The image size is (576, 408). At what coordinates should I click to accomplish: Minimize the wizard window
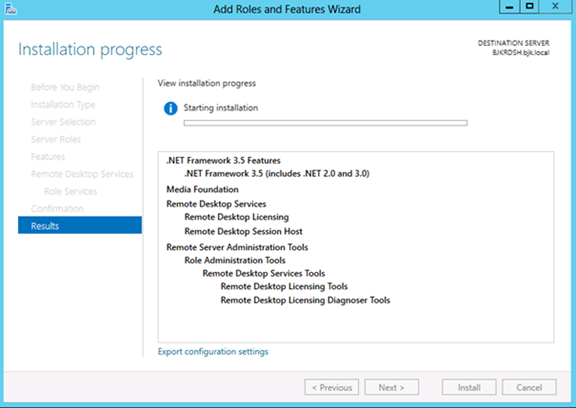509,7
